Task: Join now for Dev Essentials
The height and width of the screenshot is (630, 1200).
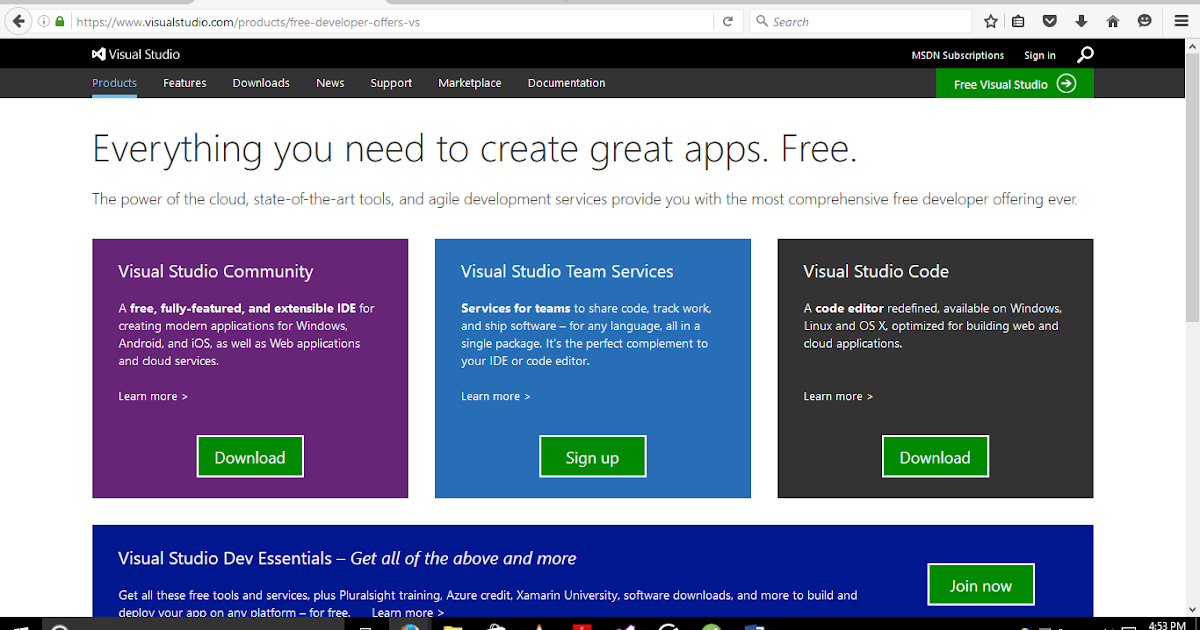Action: [x=981, y=584]
